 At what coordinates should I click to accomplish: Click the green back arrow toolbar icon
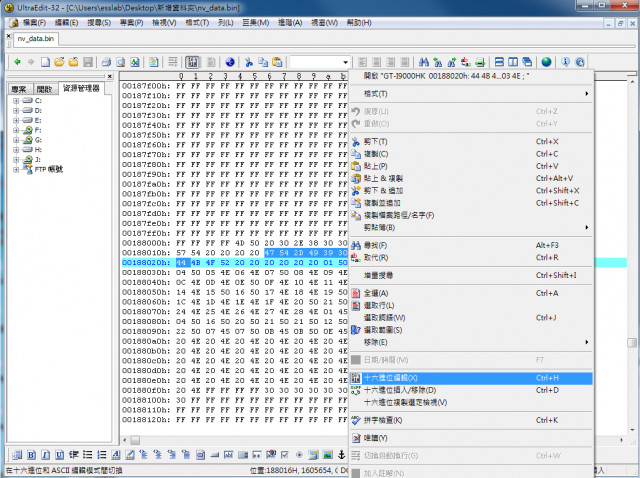tap(17, 62)
